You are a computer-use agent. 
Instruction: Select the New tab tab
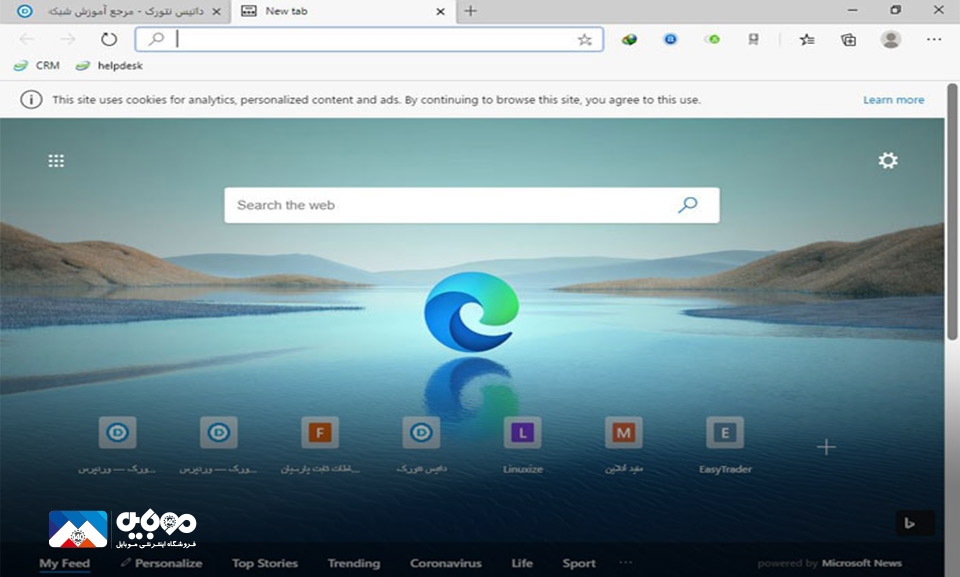click(343, 12)
